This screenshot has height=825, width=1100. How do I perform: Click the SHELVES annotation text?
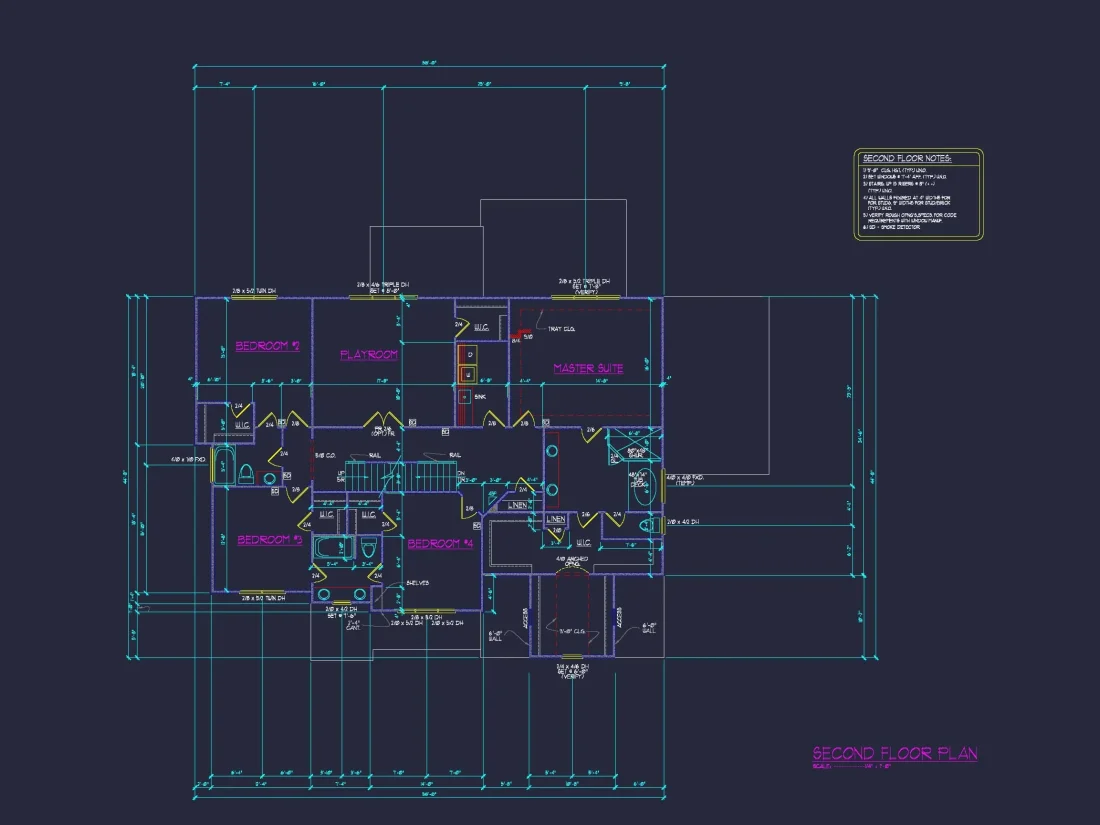[418, 583]
